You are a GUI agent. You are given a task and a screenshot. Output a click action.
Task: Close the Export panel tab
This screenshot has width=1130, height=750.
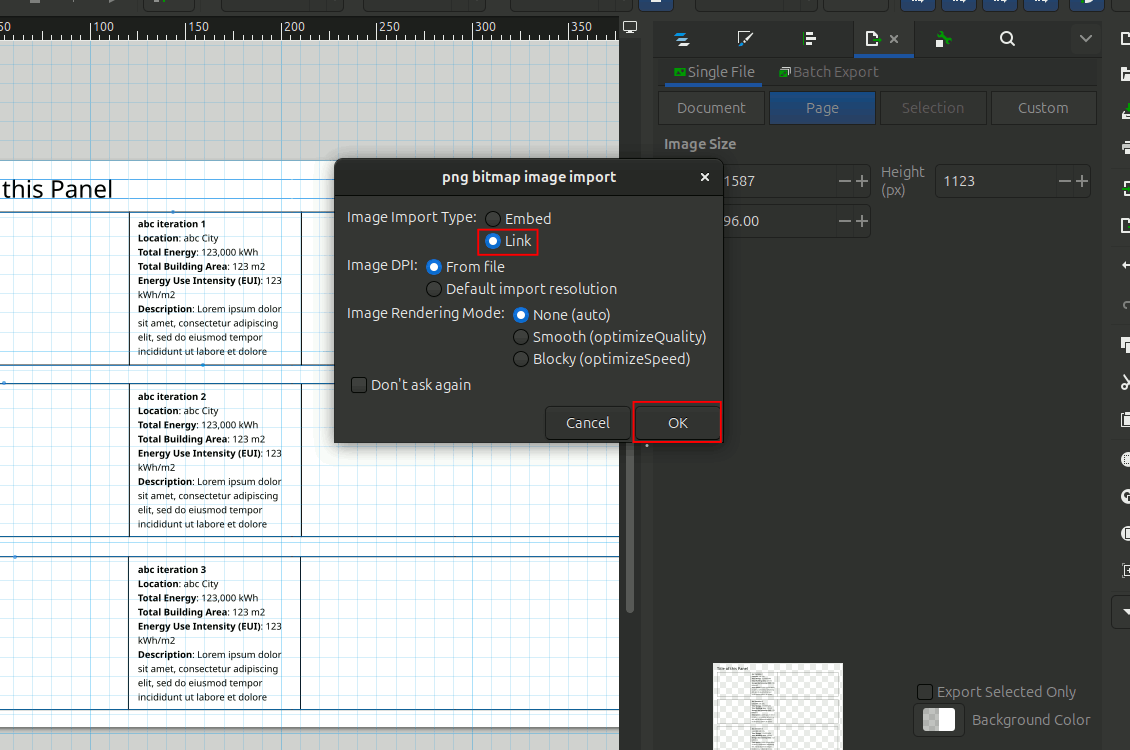[894, 39]
